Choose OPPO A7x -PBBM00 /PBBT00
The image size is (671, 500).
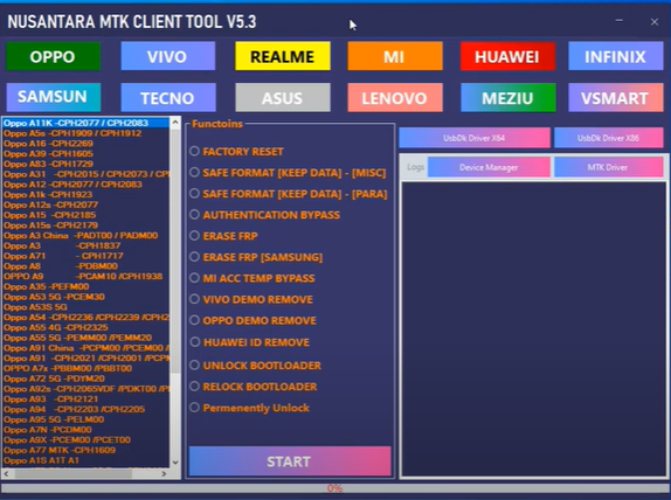pyautogui.click(x=86, y=369)
